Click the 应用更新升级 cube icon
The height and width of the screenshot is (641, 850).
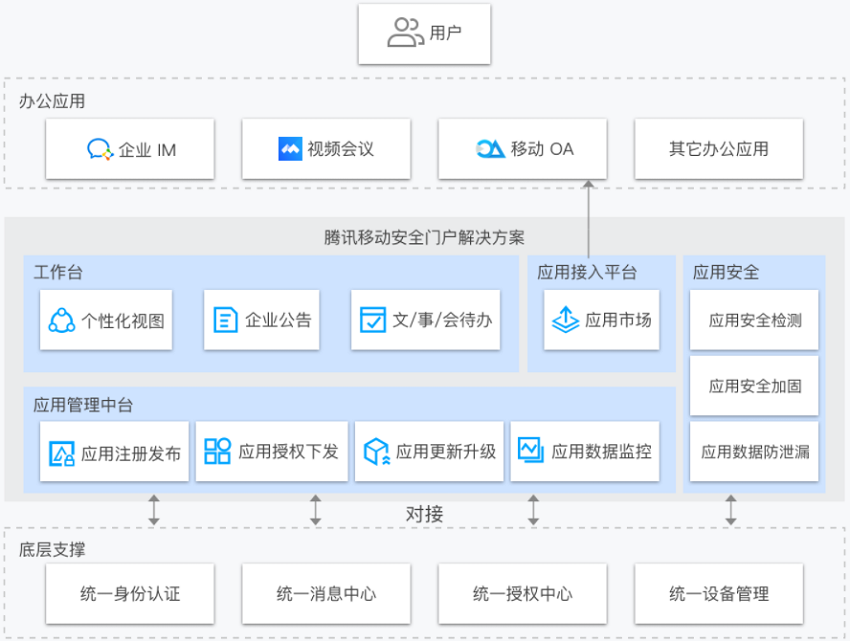point(377,452)
